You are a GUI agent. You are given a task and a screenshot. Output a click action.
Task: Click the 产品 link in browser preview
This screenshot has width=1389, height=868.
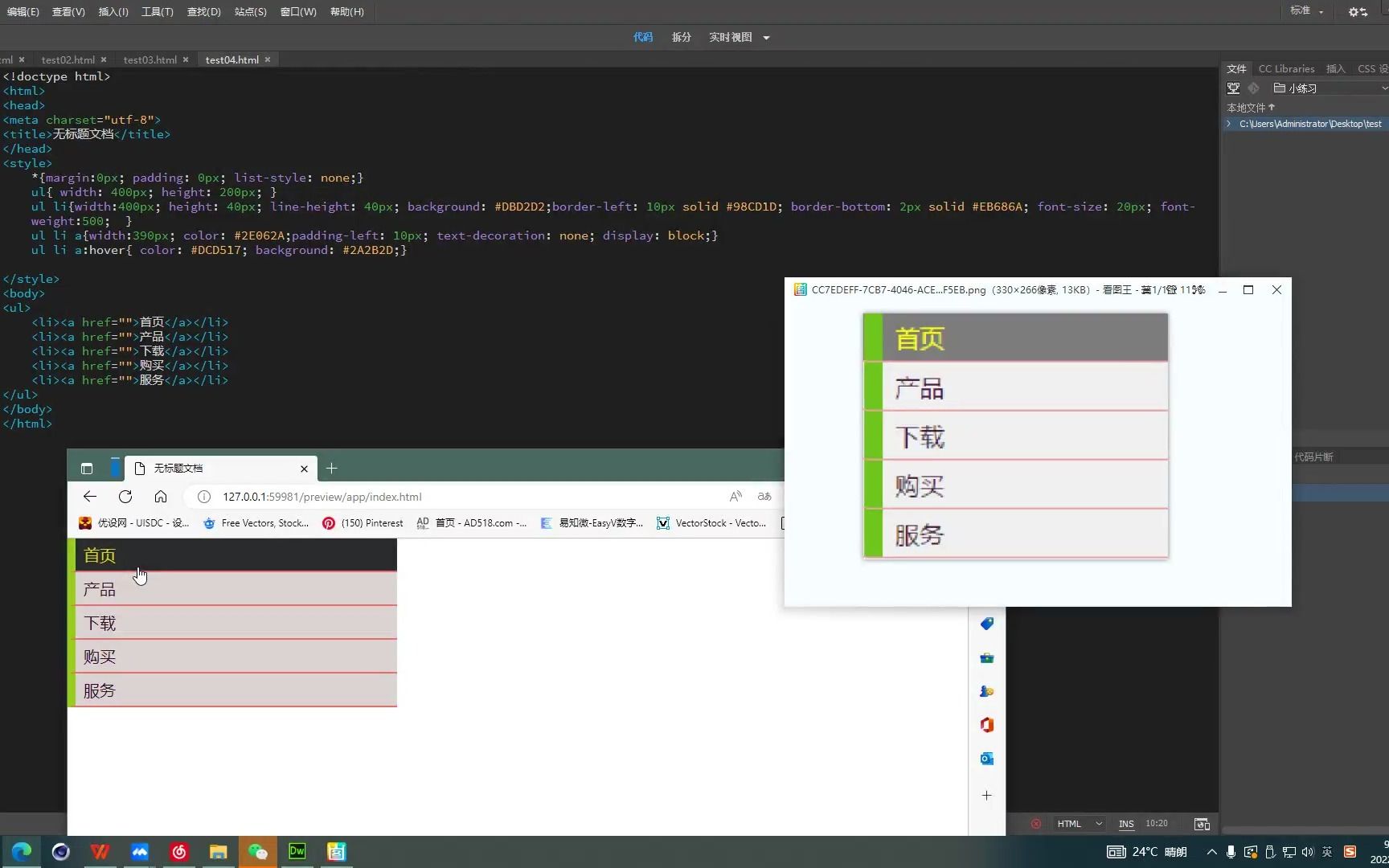click(100, 589)
